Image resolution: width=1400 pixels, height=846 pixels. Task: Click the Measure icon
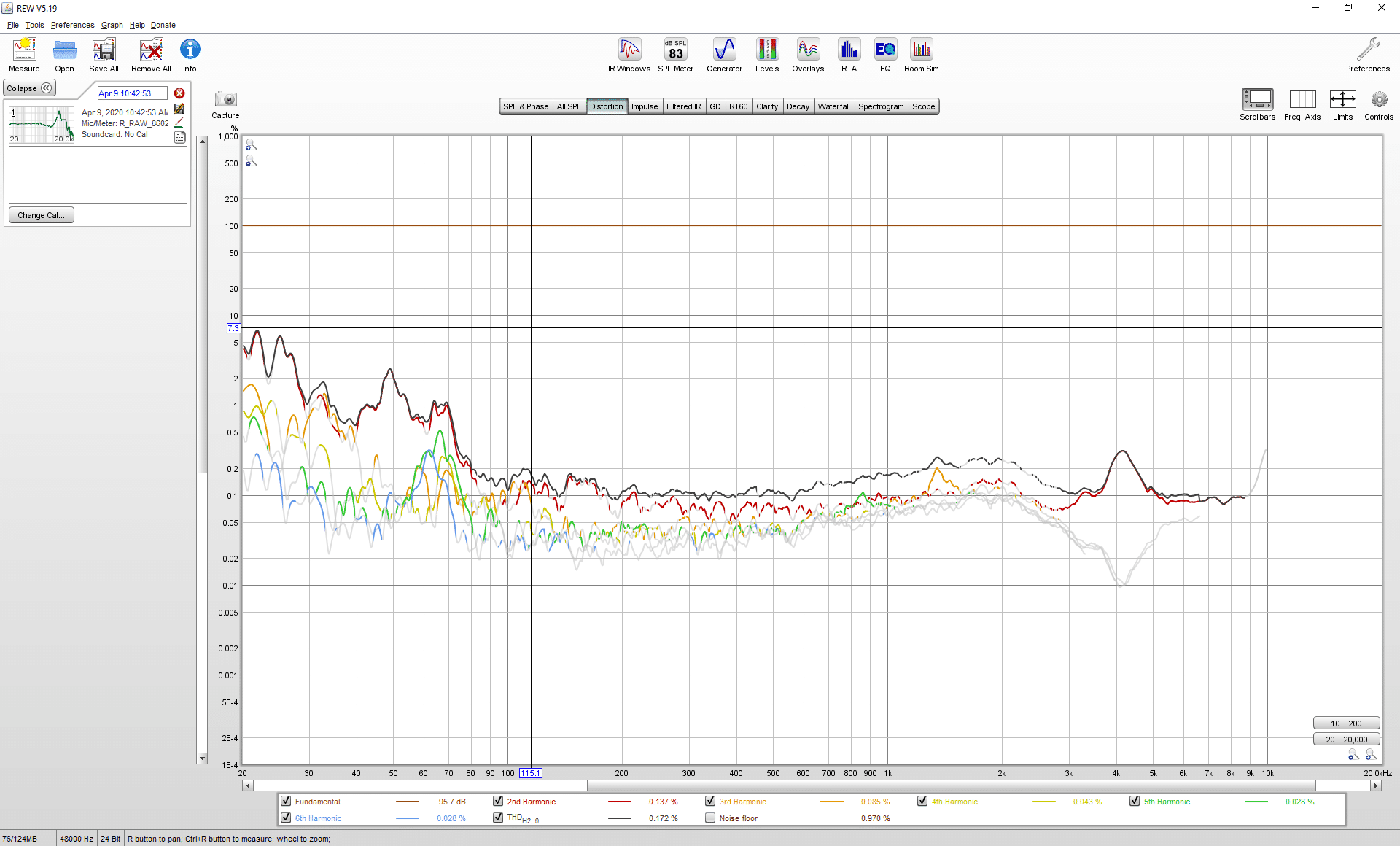pyautogui.click(x=24, y=55)
